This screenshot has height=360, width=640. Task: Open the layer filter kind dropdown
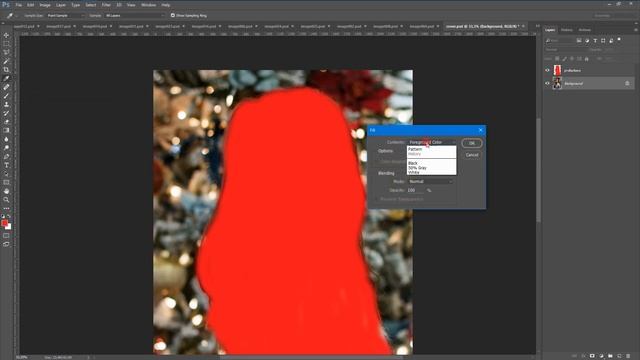(560, 40)
